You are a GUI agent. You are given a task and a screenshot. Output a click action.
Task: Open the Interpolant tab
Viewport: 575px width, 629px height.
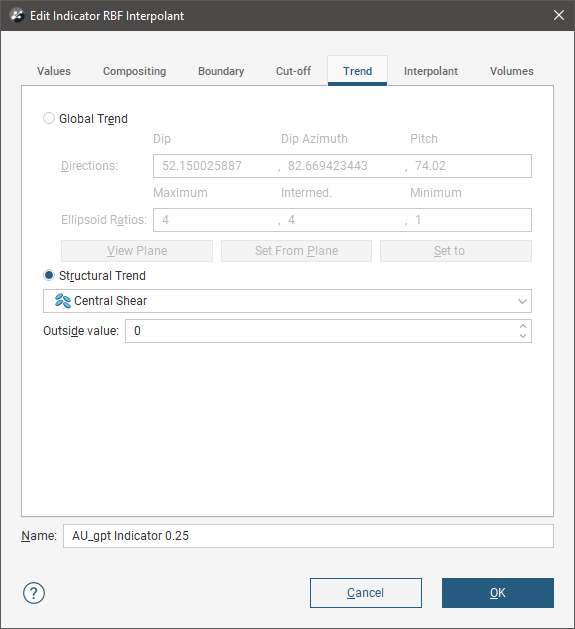coord(431,71)
